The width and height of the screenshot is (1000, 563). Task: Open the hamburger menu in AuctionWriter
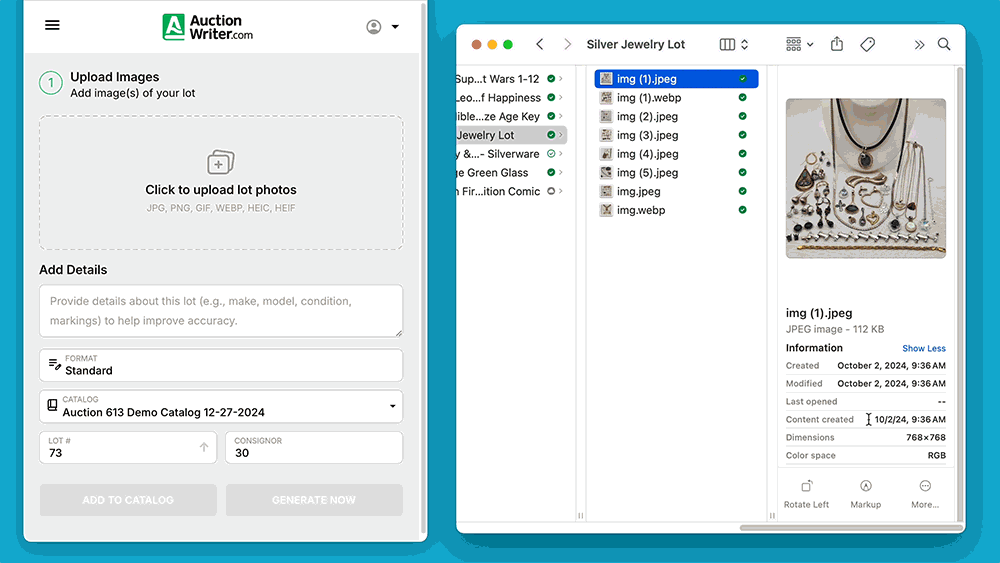(52, 26)
